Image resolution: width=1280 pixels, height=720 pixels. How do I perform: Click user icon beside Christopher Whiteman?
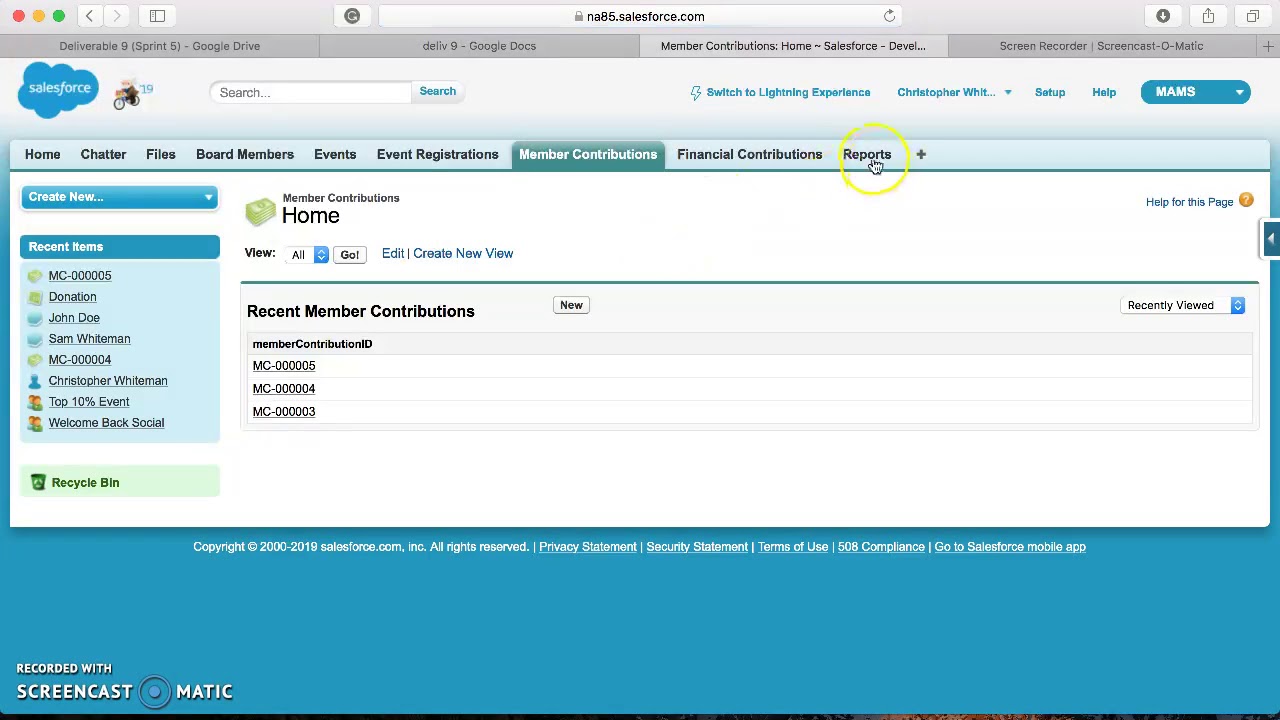coord(35,381)
